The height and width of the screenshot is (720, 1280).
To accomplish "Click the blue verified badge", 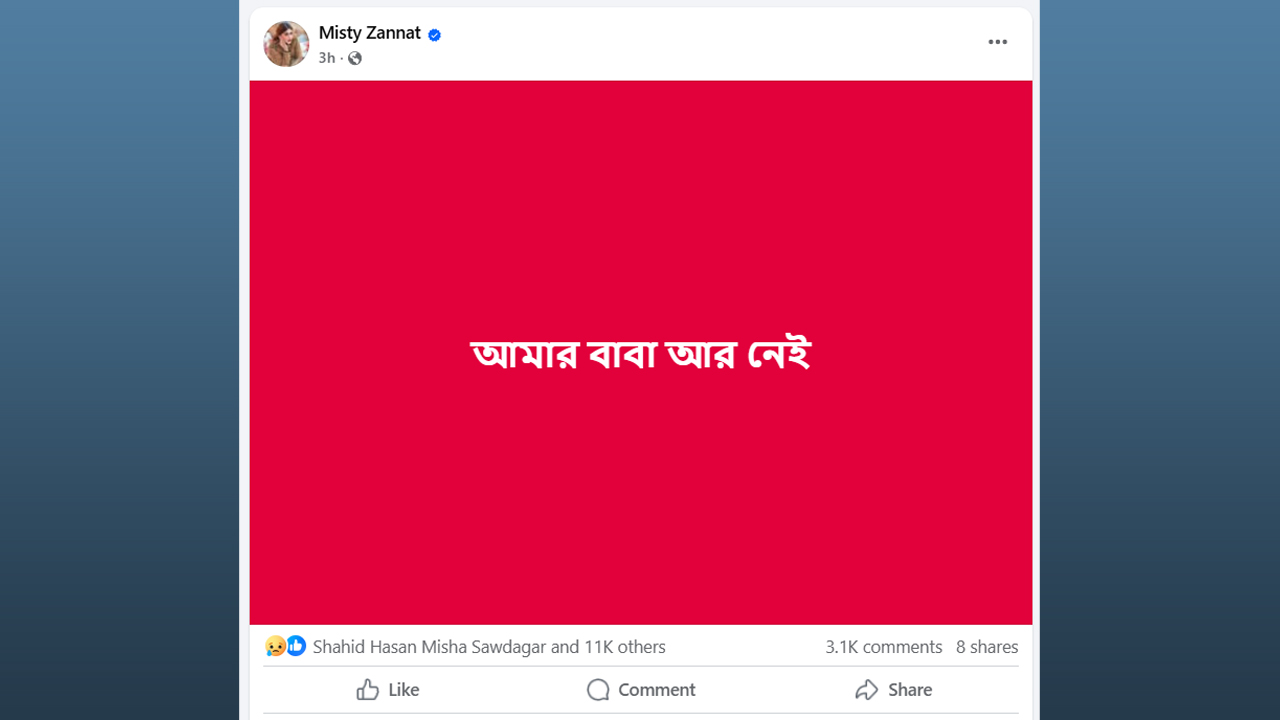I will [x=435, y=35].
